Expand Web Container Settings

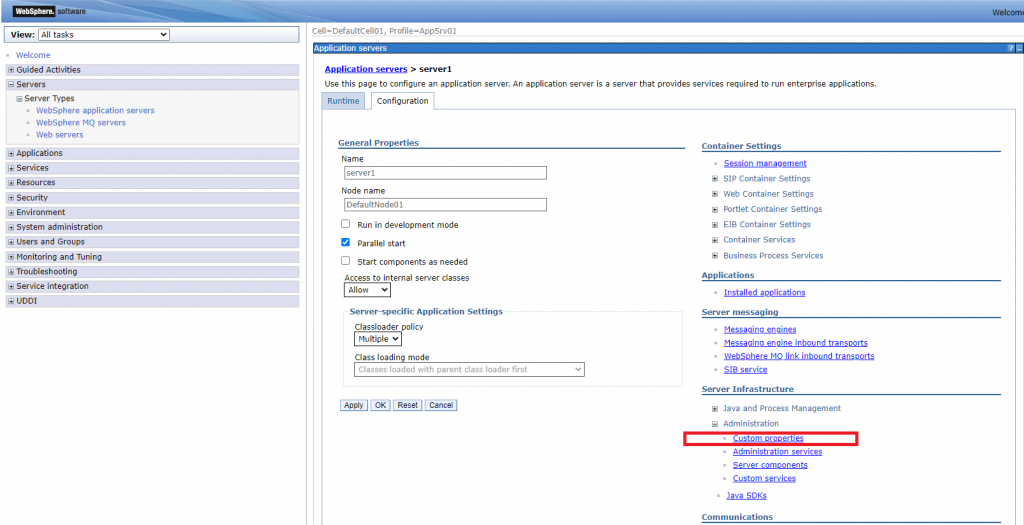pos(716,194)
